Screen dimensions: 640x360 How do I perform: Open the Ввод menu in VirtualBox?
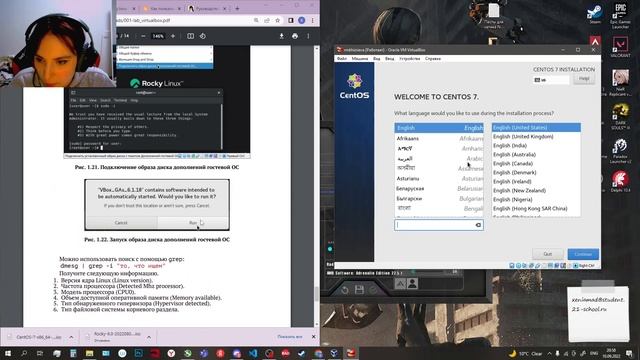[389, 59]
